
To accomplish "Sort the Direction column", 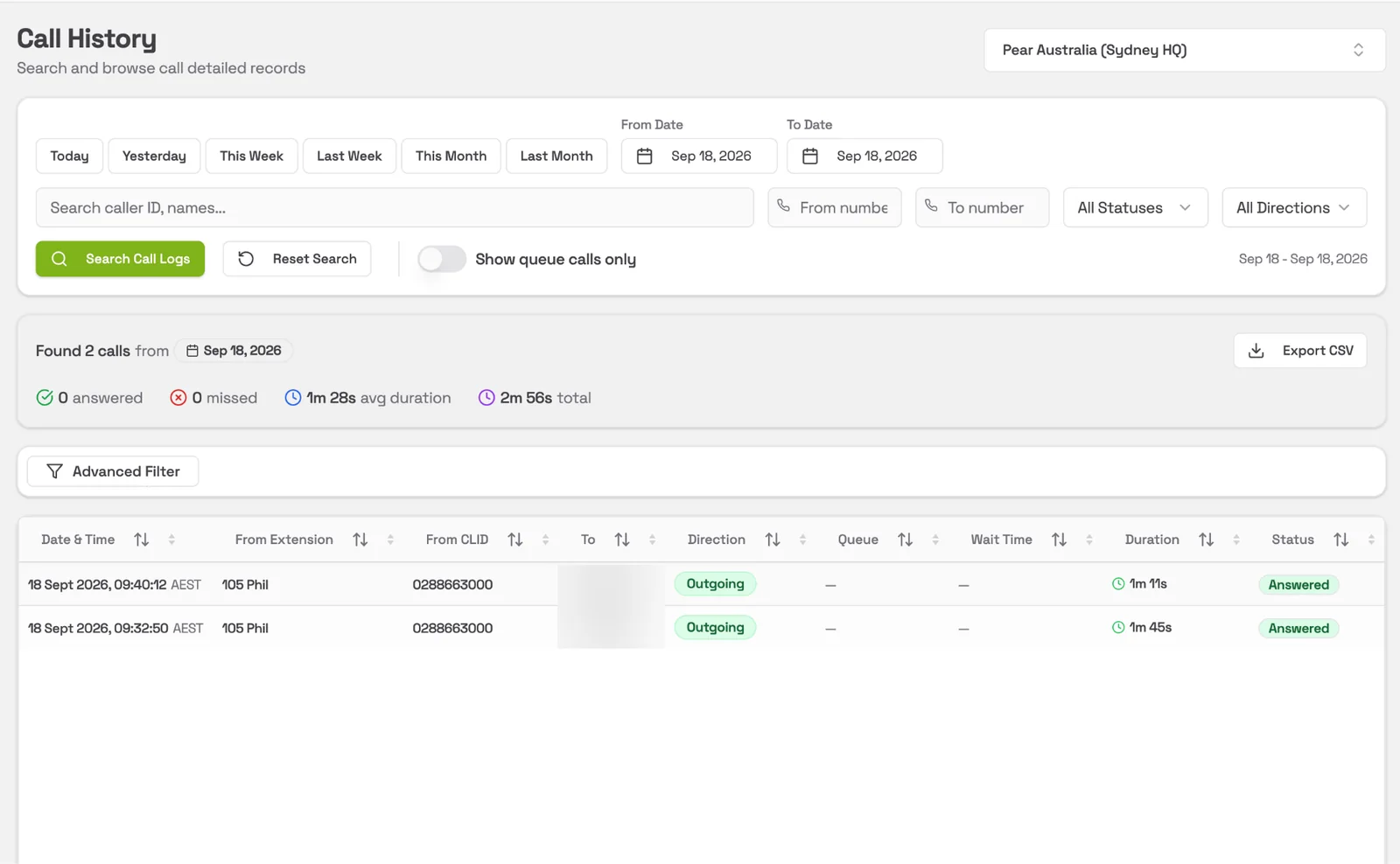I will click(772, 540).
